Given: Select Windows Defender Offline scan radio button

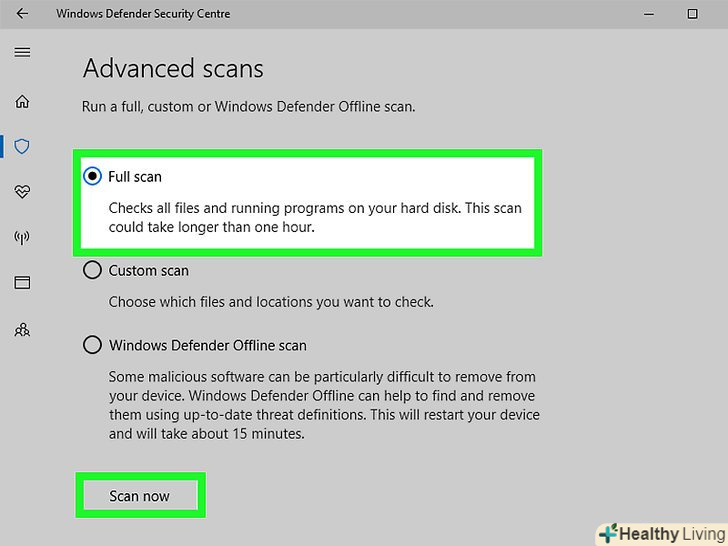Looking at the screenshot, I should [x=92, y=345].
